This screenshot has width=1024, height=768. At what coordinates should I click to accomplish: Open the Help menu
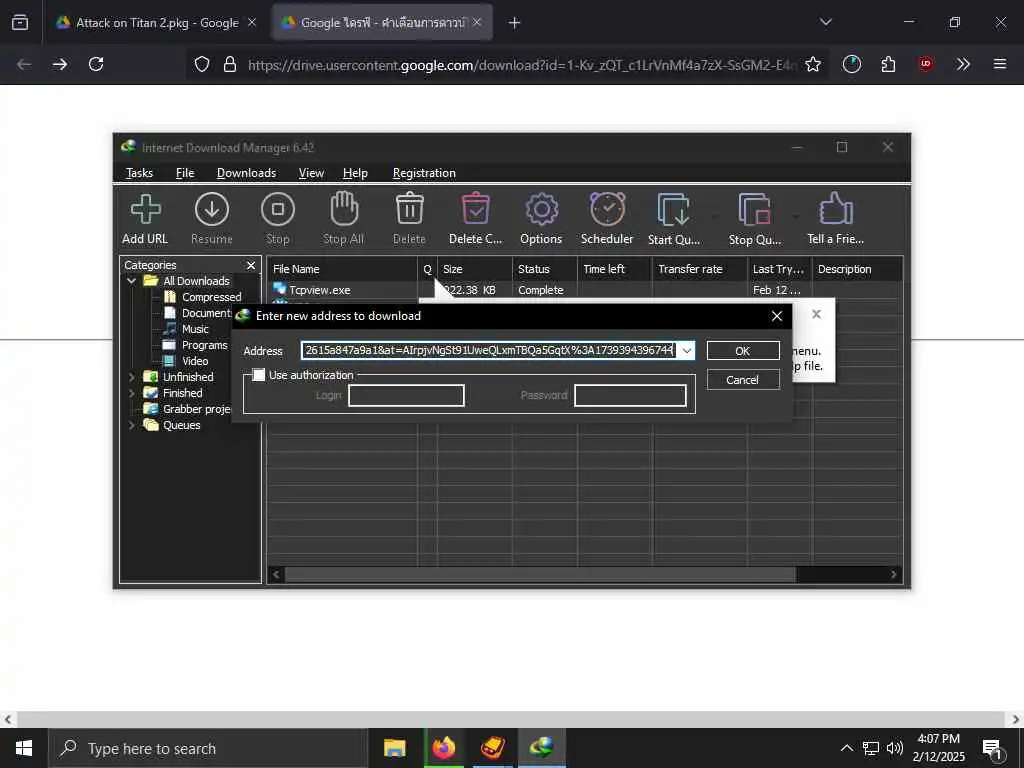tap(355, 173)
